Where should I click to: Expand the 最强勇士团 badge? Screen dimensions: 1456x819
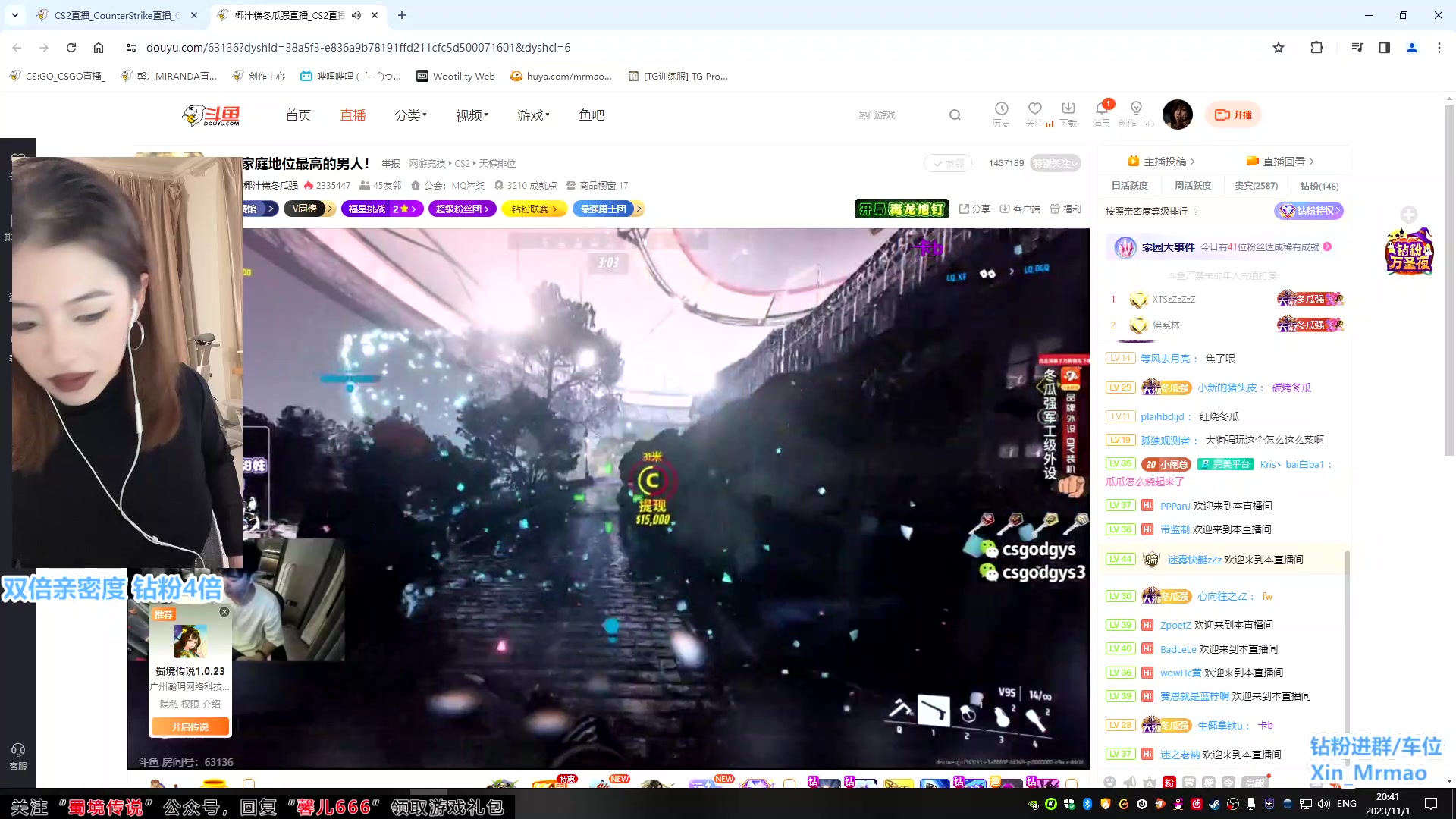click(x=609, y=209)
